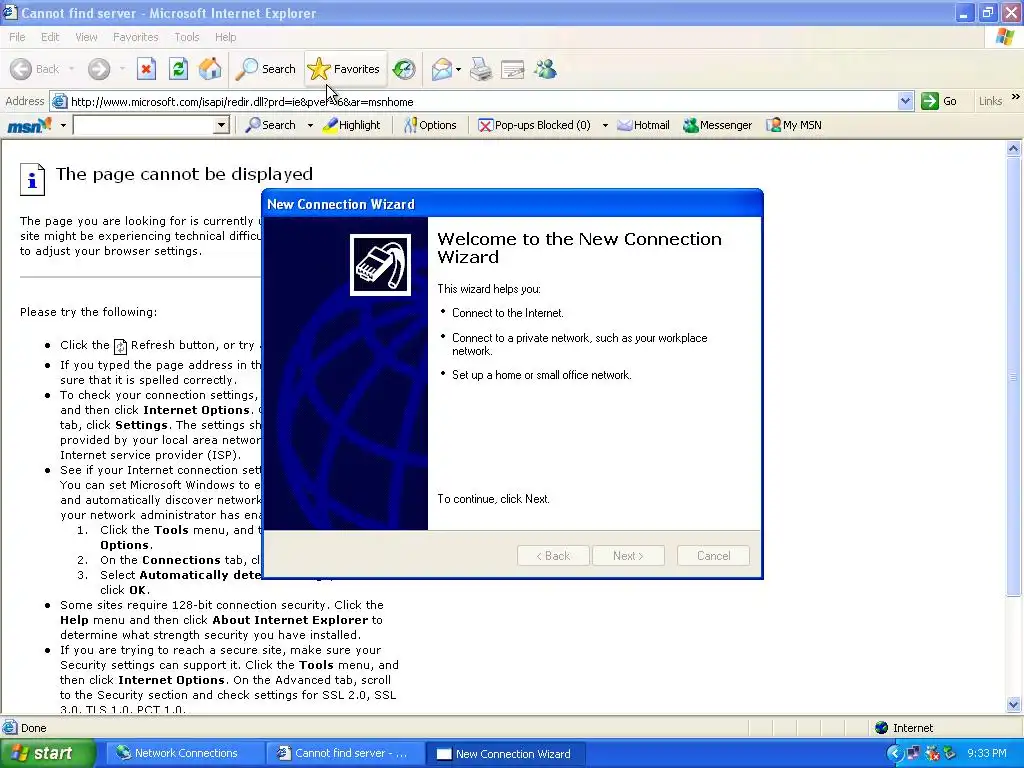Click the page scrollbar down arrow
This screenshot has height=768, width=1024.
pos(1014,704)
